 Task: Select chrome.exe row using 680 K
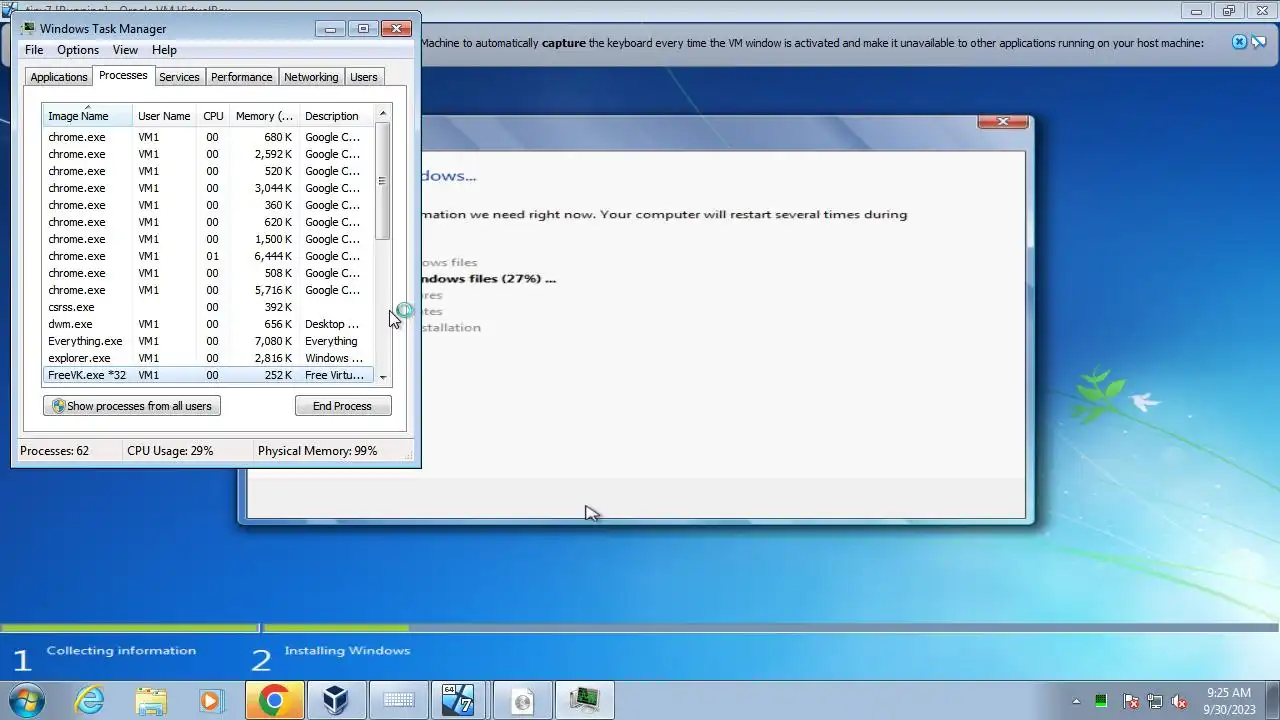(208, 137)
